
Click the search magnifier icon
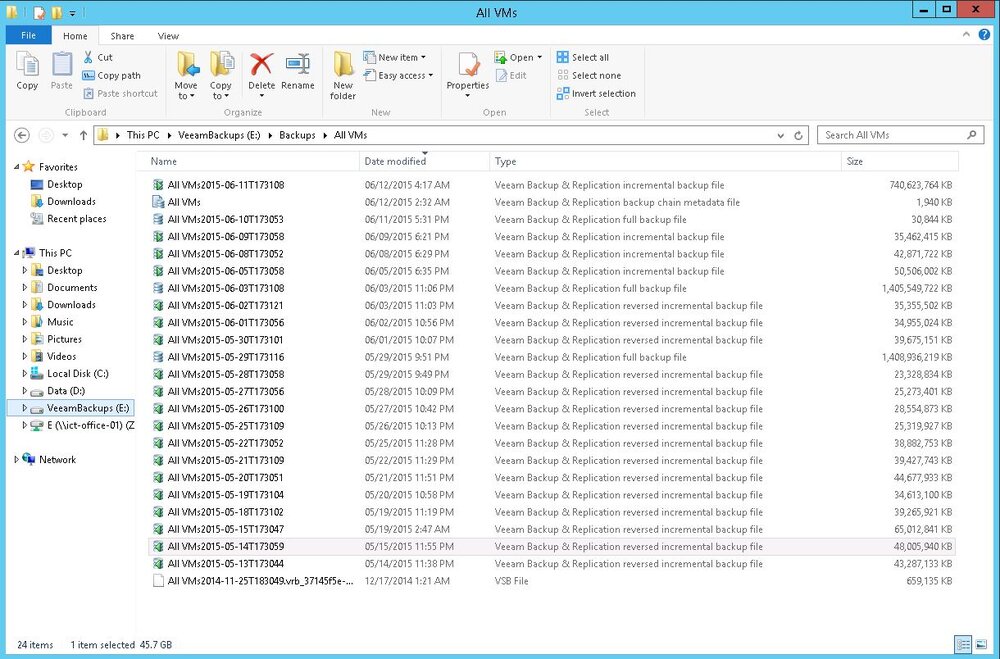[x=971, y=135]
